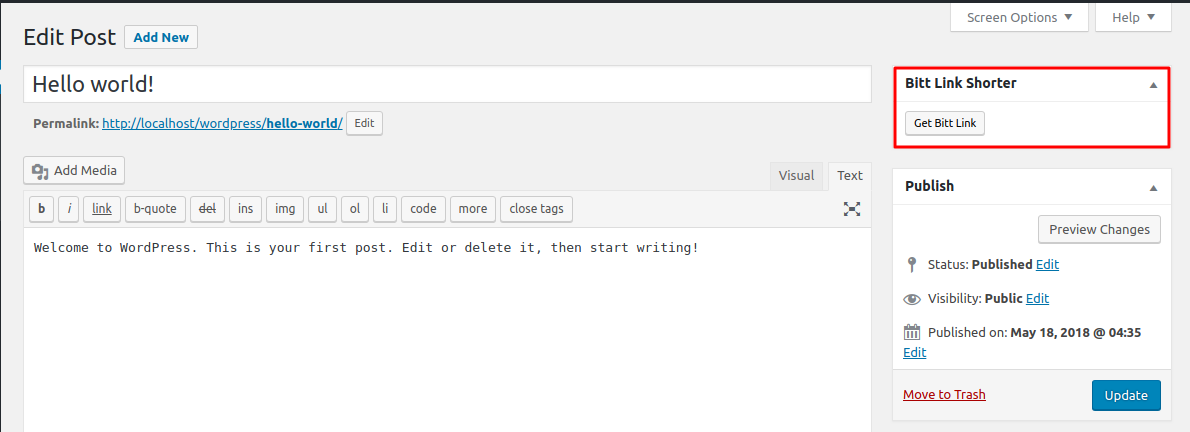The height and width of the screenshot is (432, 1190).
Task: Click the blue Update button
Action: (x=1126, y=395)
